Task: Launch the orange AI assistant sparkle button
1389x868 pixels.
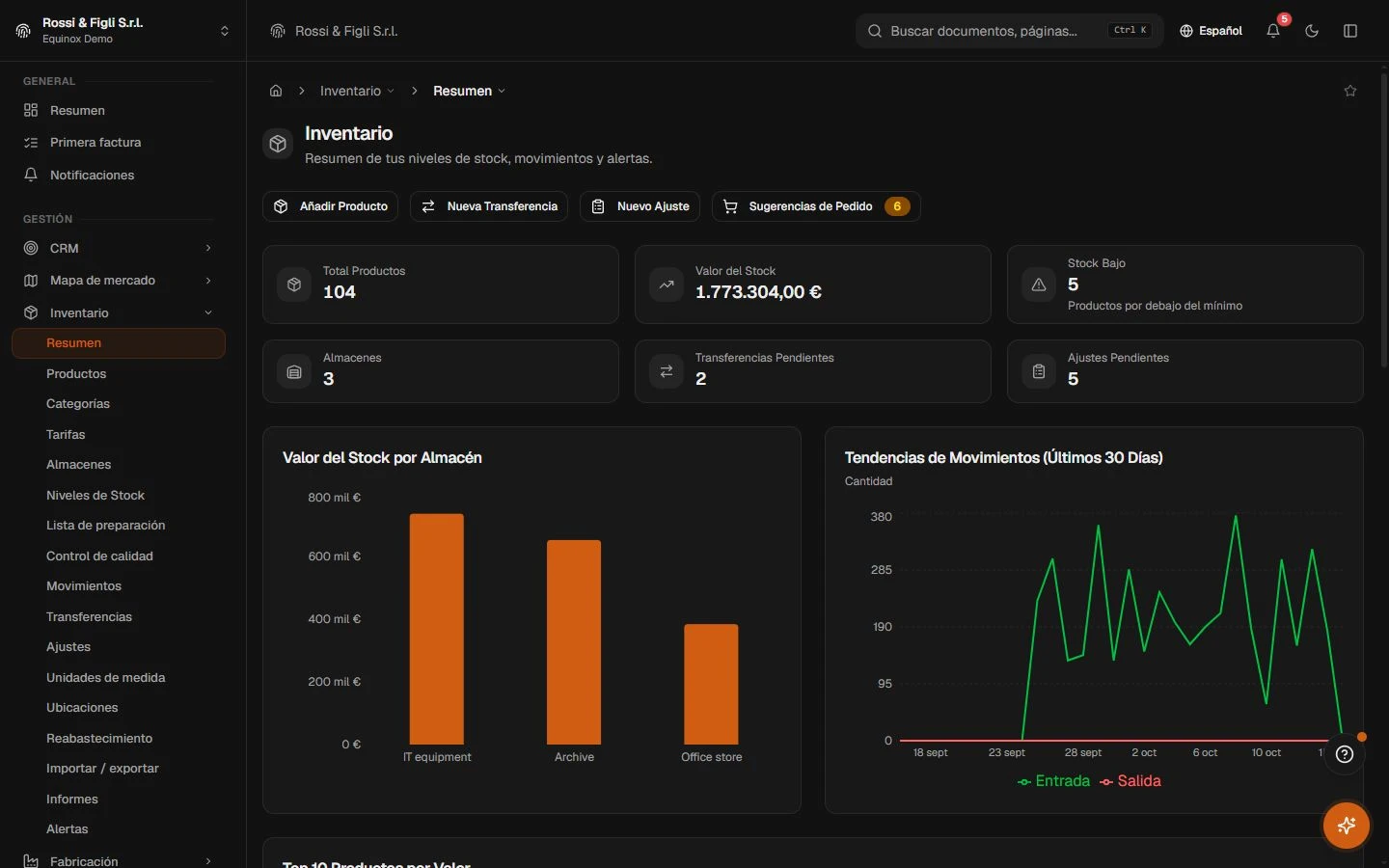Action: coord(1347,826)
